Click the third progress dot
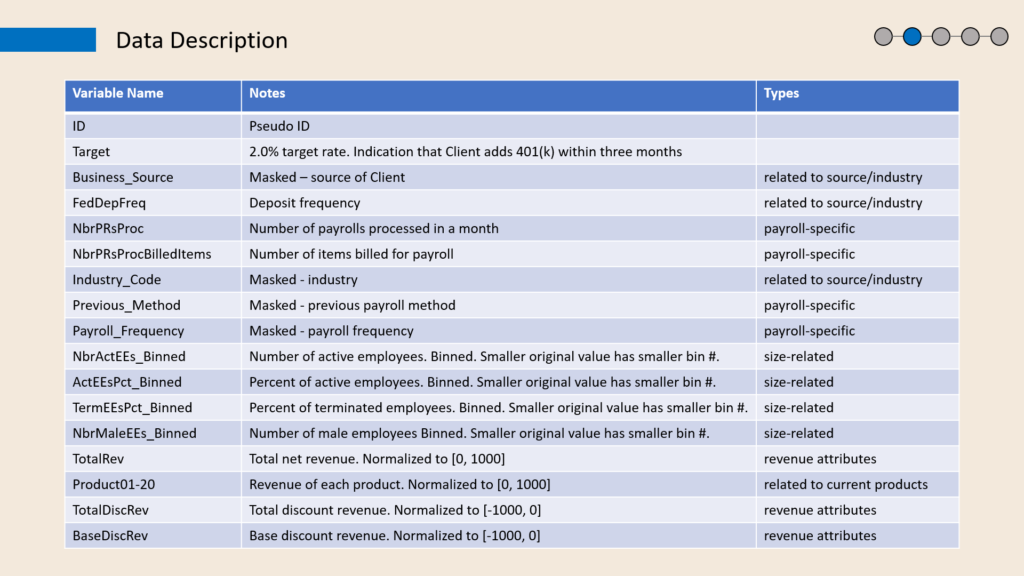Screen dimensions: 1024x576 [941, 37]
